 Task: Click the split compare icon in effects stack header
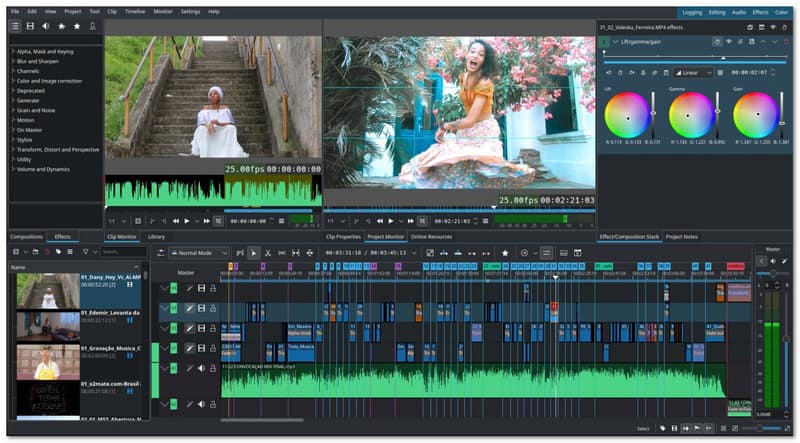pyautogui.click(x=762, y=27)
